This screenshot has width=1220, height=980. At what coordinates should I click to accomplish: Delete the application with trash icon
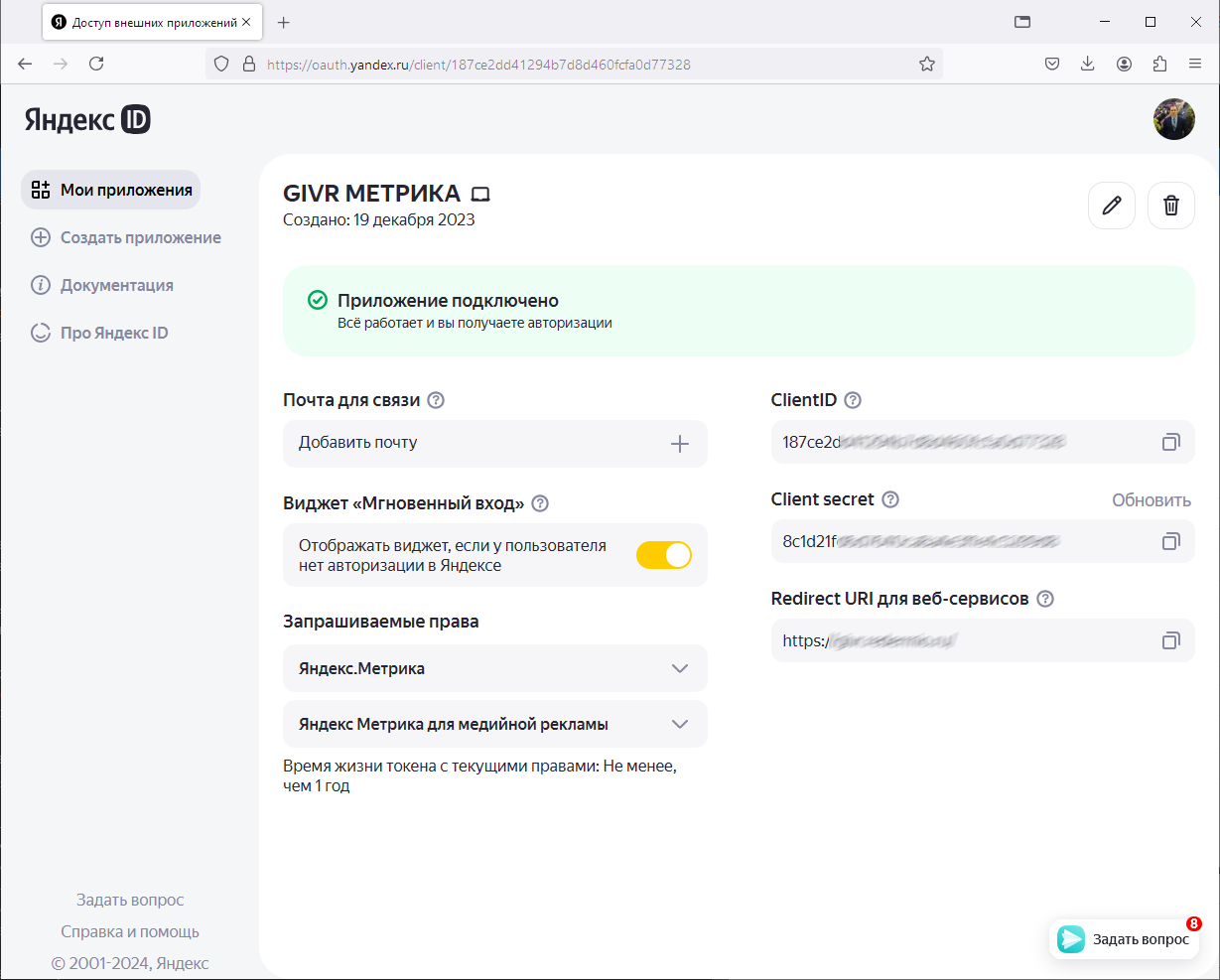pyautogui.click(x=1171, y=206)
